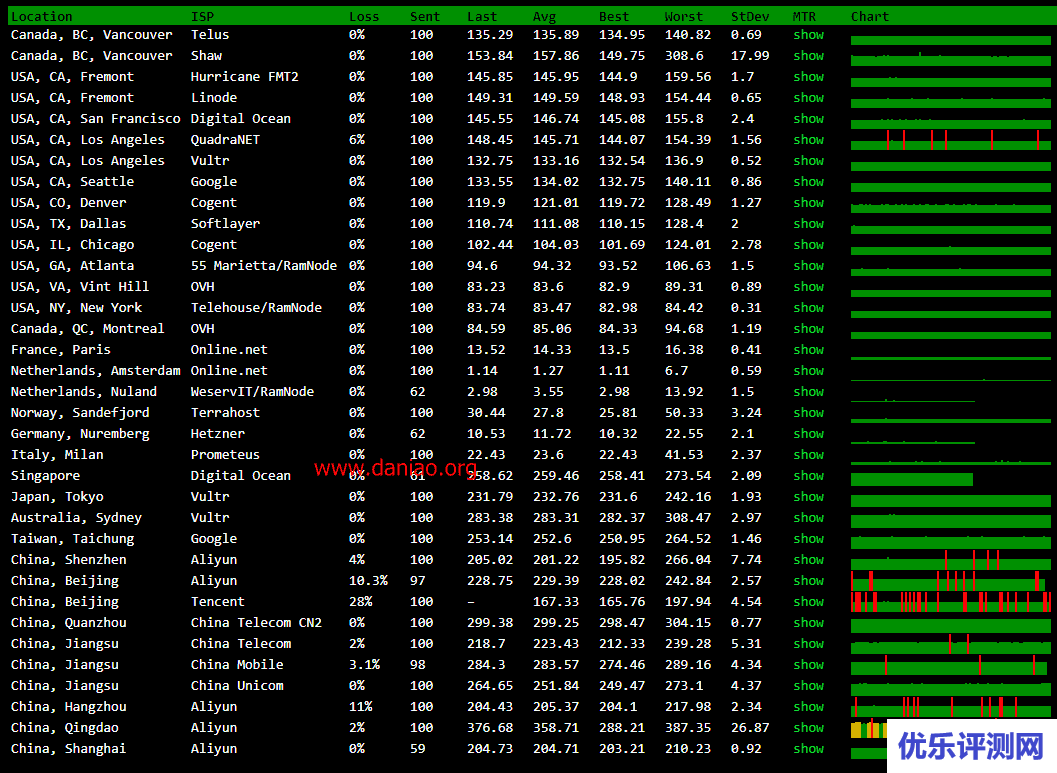Click the MTR column header
Screen dimensions: 1057x773
coord(804,16)
